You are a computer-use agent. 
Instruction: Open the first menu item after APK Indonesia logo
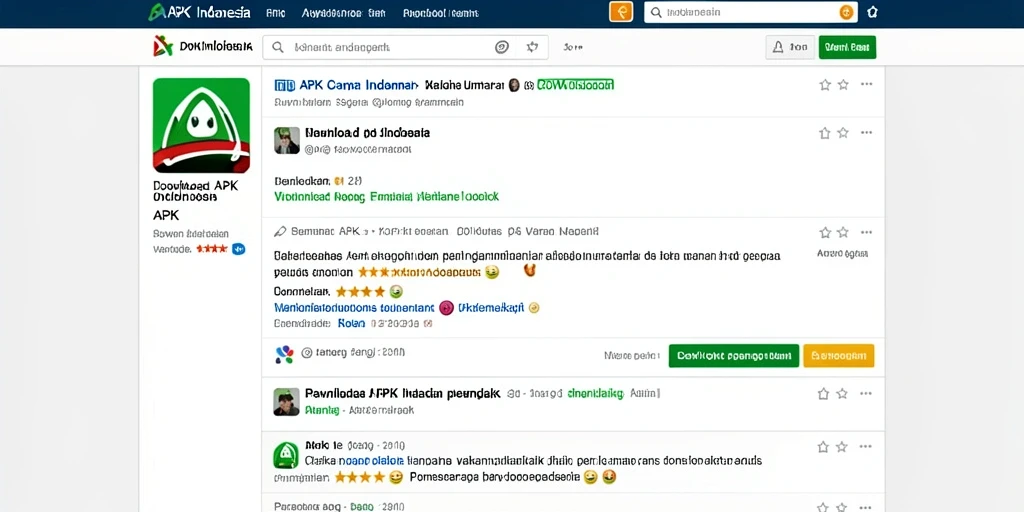pos(276,12)
